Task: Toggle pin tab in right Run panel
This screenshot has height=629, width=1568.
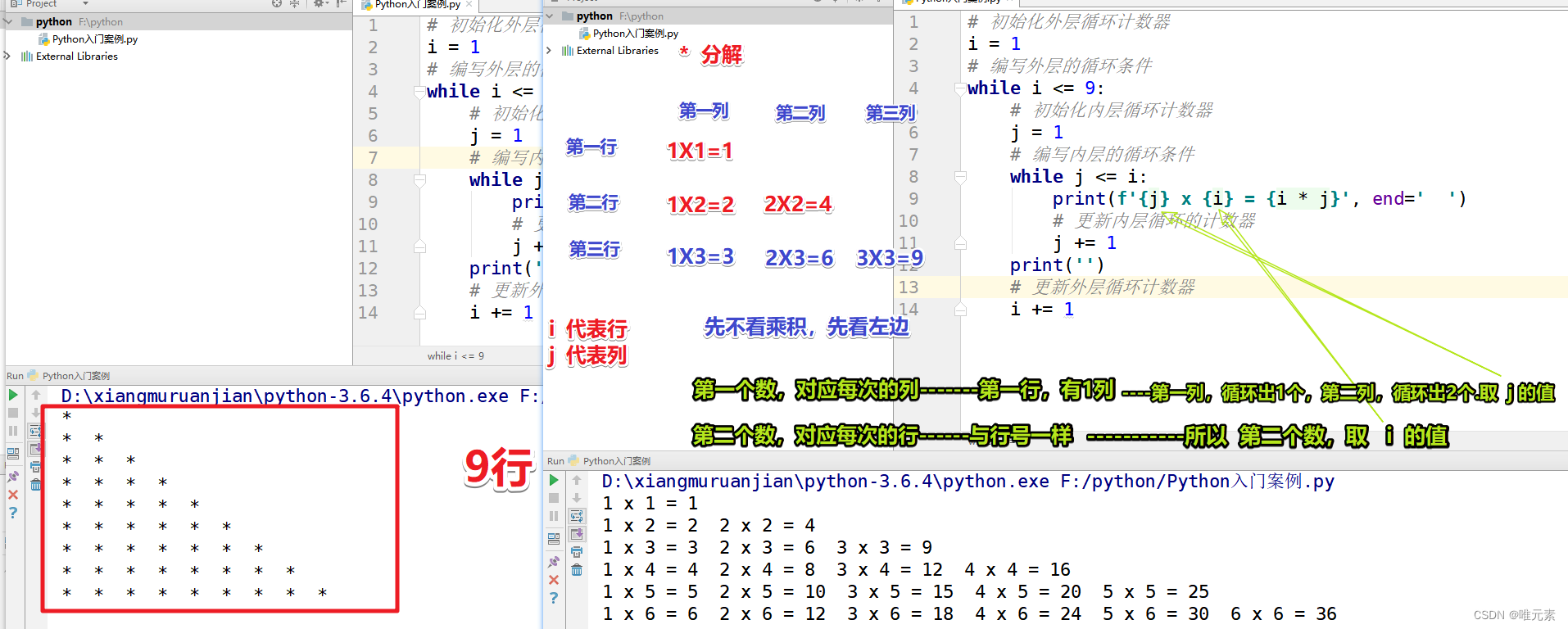Action: pyautogui.click(x=554, y=561)
